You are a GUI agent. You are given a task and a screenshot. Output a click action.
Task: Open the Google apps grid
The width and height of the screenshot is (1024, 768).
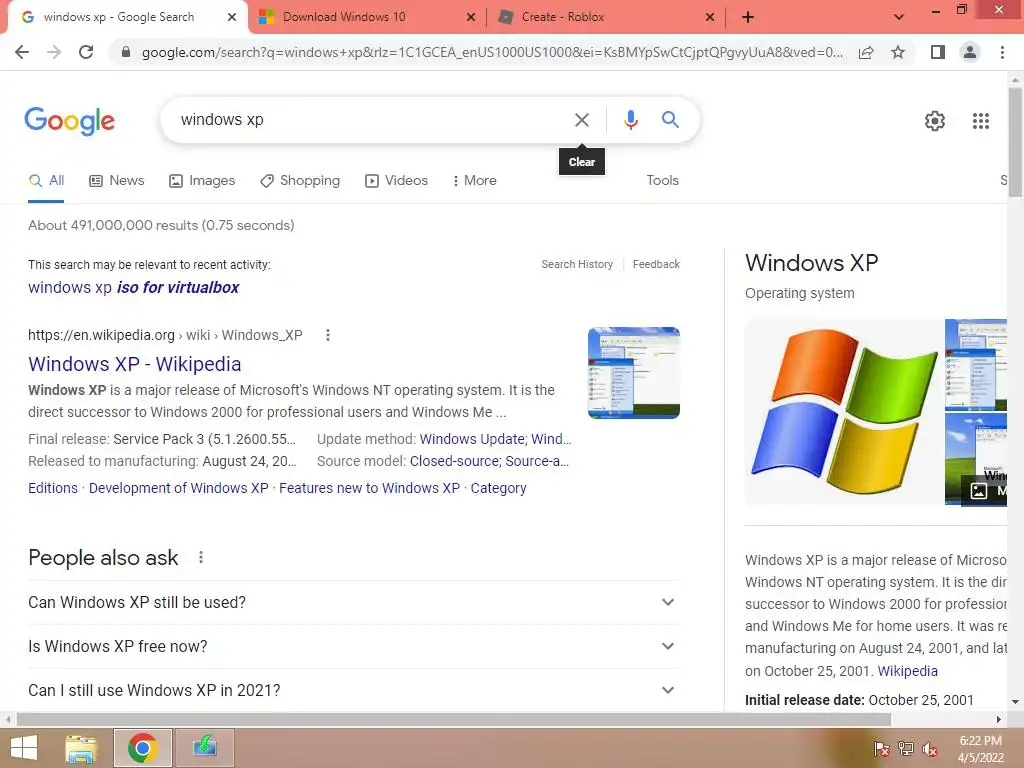pyautogui.click(x=980, y=121)
